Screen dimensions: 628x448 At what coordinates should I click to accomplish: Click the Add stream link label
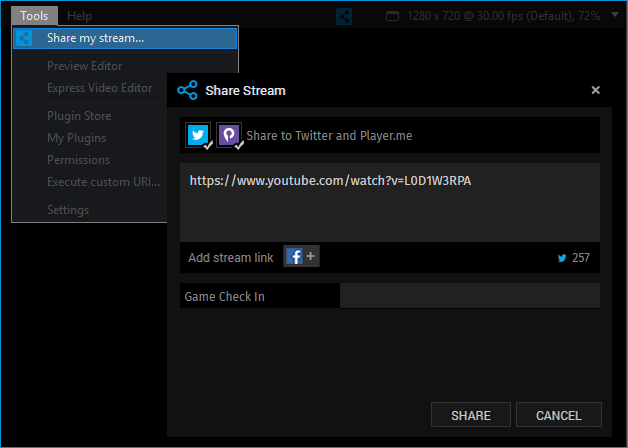pyautogui.click(x=231, y=257)
